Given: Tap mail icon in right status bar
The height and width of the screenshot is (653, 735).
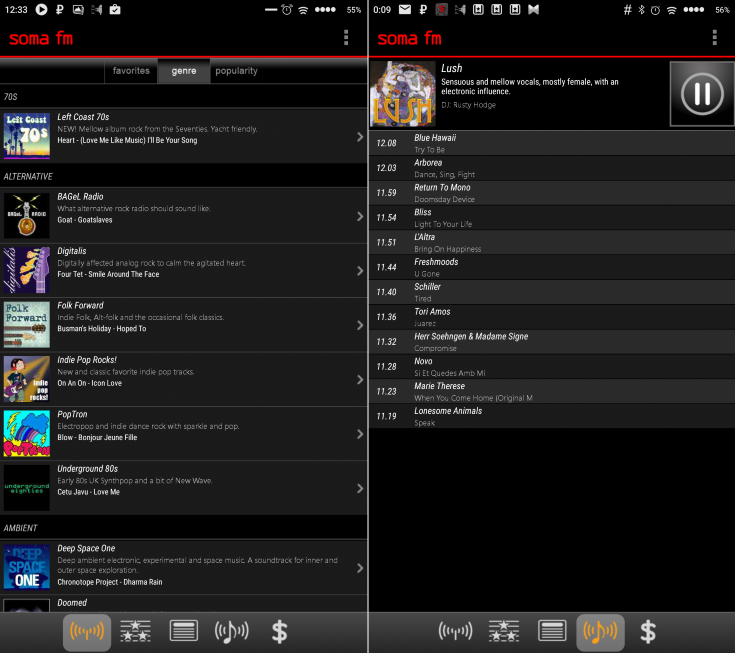Looking at the screenshot, I should coord(405,9).
